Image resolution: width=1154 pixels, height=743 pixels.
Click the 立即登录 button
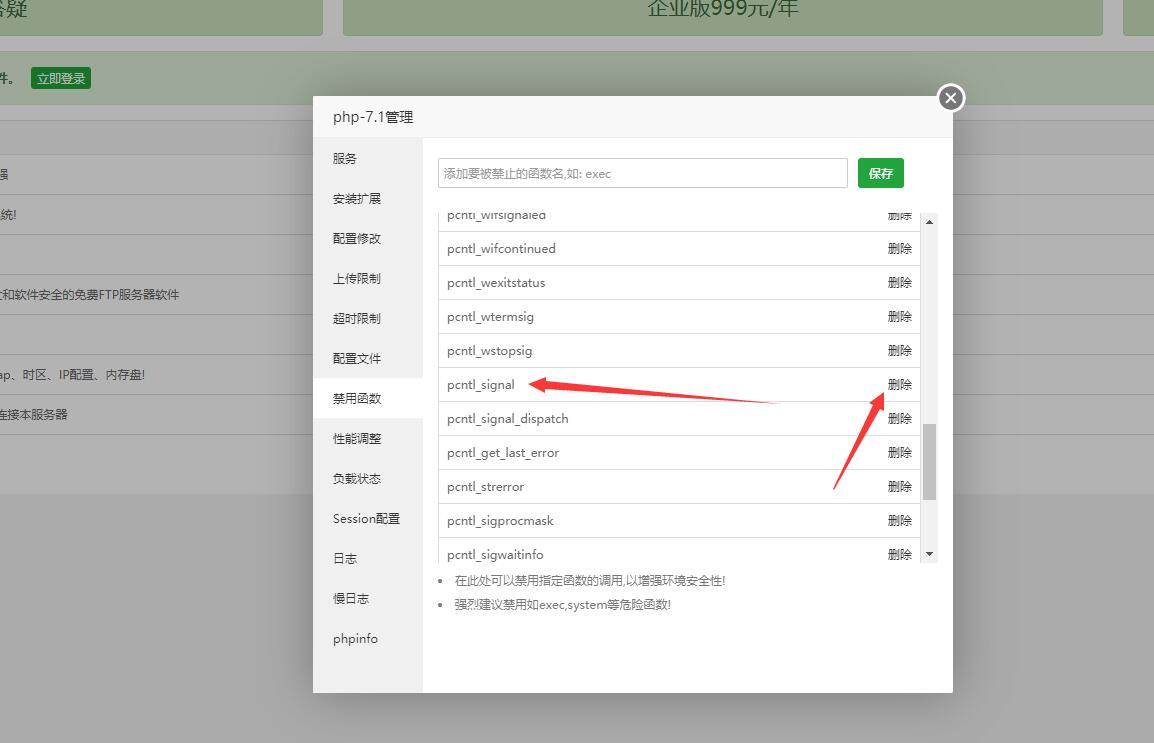[x=60, y=78]
